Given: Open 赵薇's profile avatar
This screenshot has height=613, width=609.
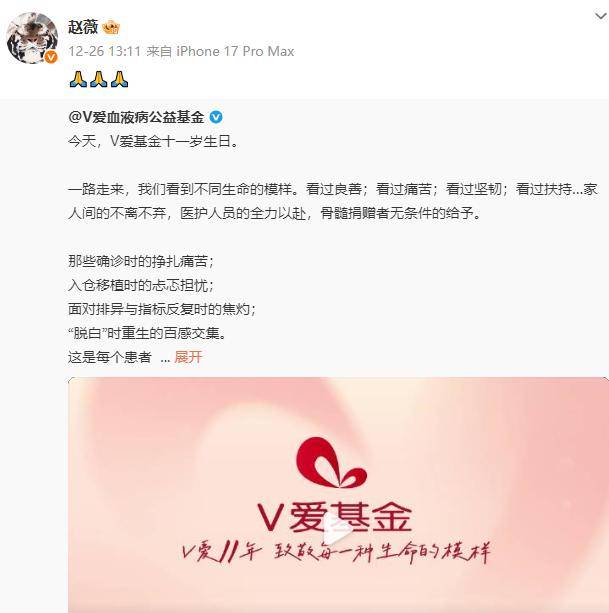Looking at the screenshot, I should (x=32, y=38).
